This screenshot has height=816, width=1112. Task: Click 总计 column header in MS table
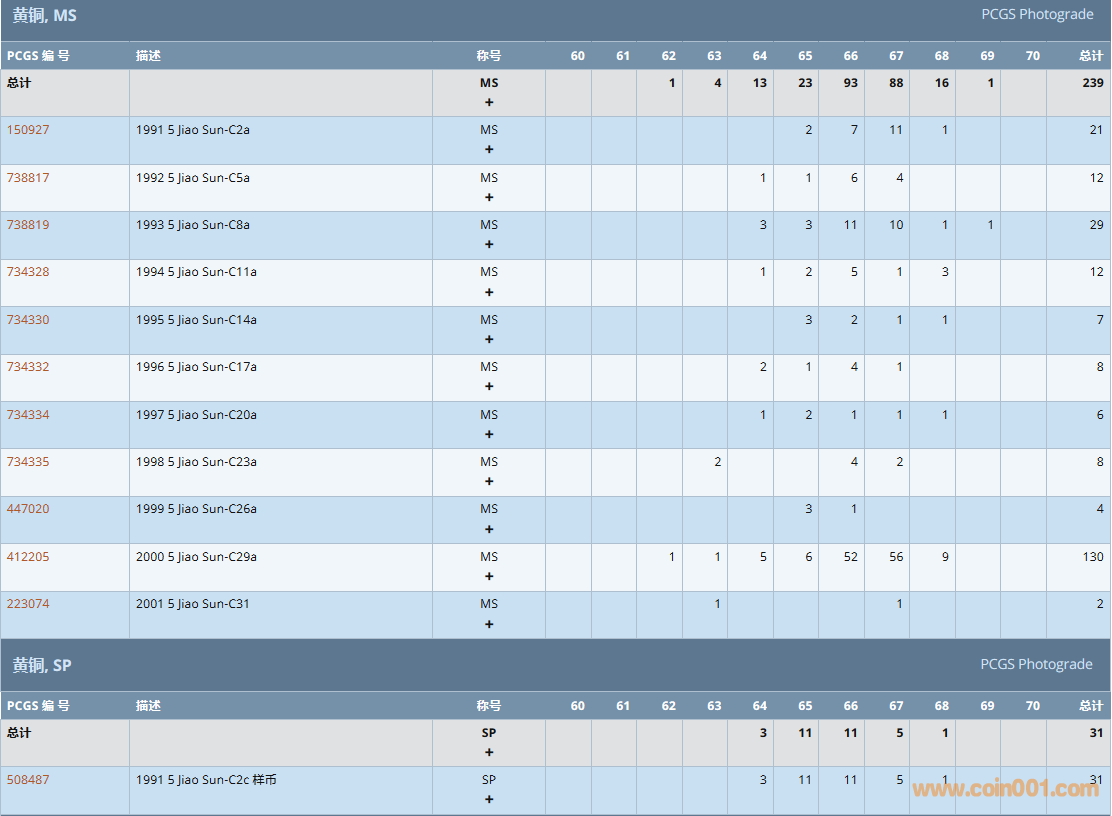(x=1091, y=56)
